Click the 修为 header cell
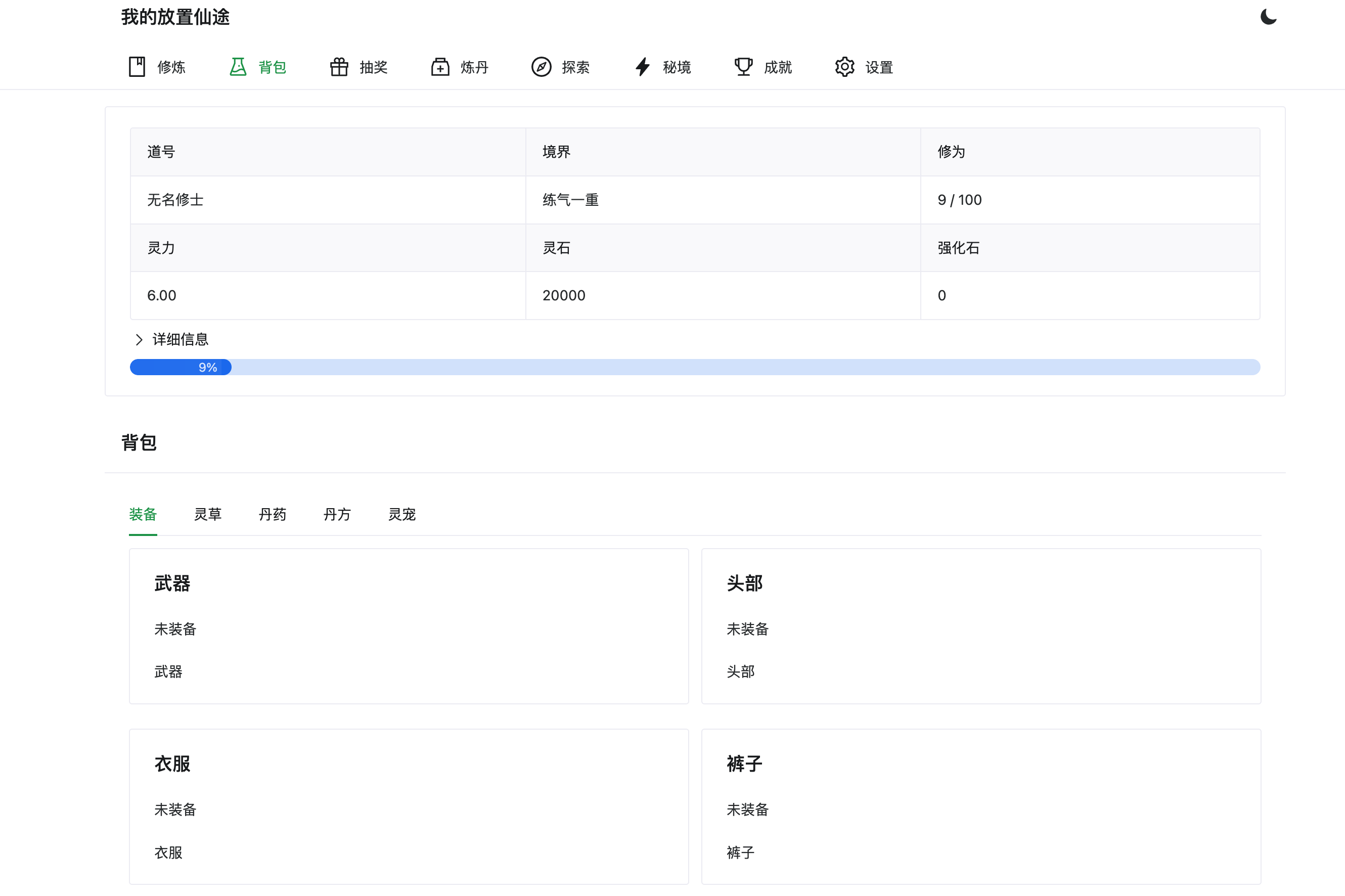The image size is (1345, 896). click(x=1090, y=152)
